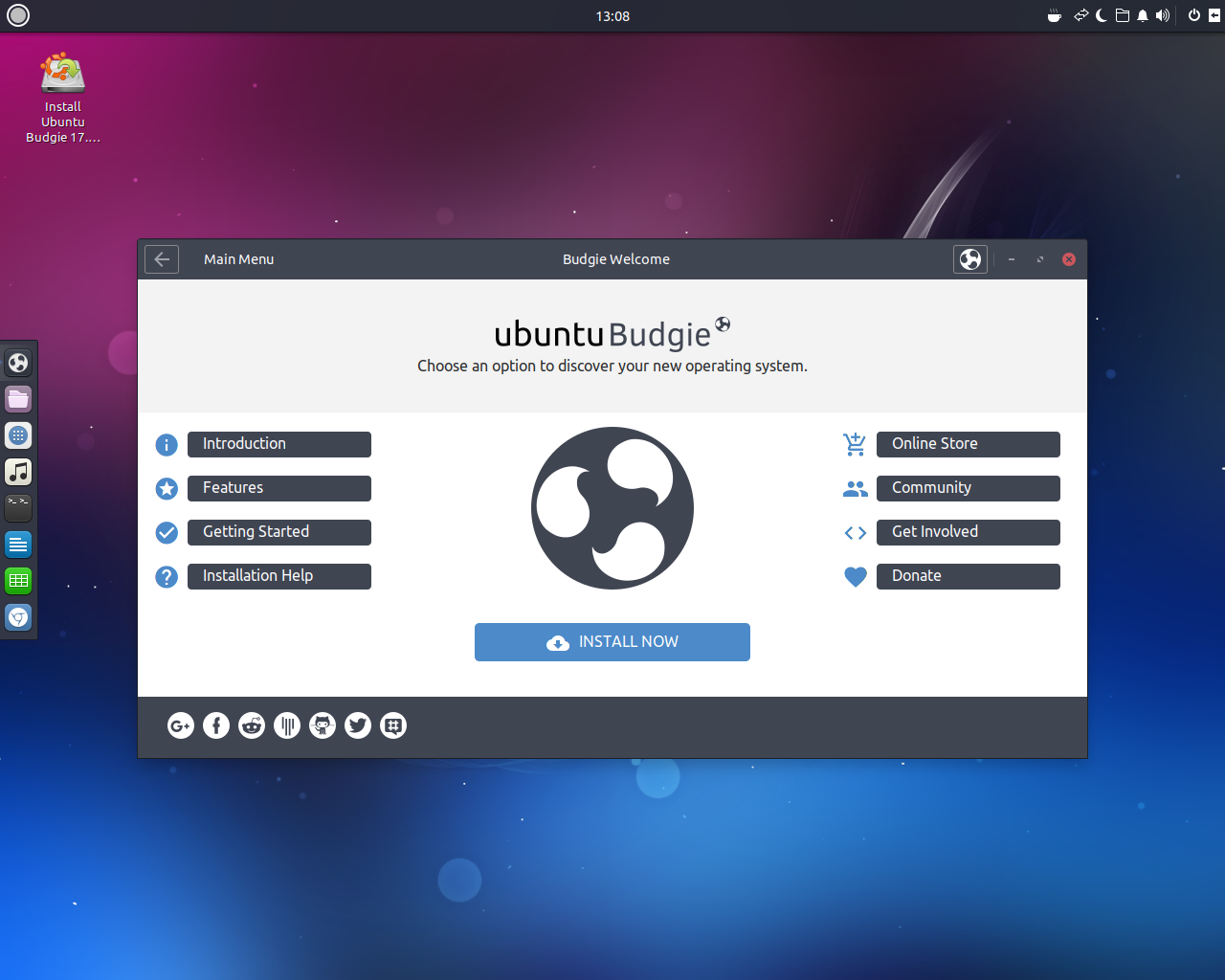Screen dimensions: 1225x980
Task: Click the info icon beside Introduction
Action: pos(167,445)
